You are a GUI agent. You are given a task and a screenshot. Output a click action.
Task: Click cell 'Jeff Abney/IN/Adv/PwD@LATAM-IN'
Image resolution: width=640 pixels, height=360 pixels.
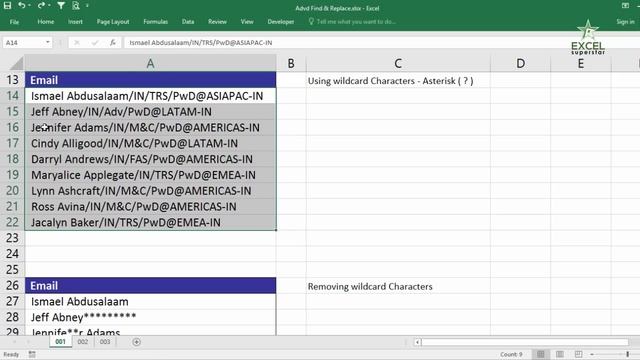point(150,112)
